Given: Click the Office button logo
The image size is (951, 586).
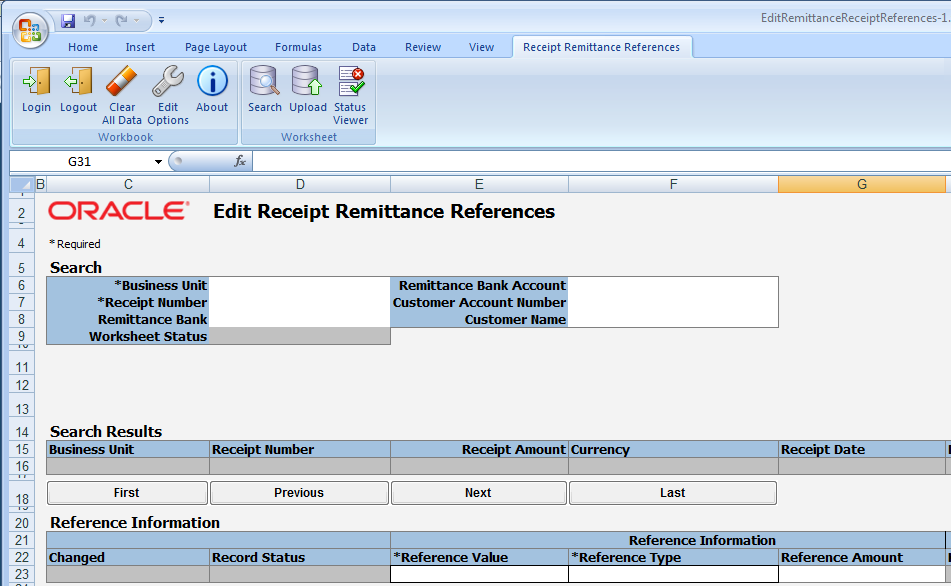Looking at the screenshot, I should point(29,29).
